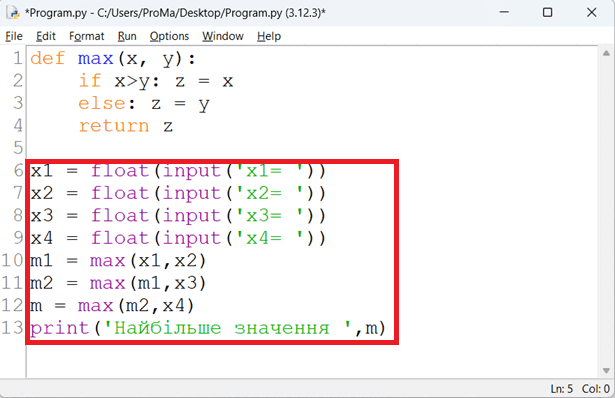Click the 'return' keyword on line 4
615x398 pixels.
click(x=114, y=126)
